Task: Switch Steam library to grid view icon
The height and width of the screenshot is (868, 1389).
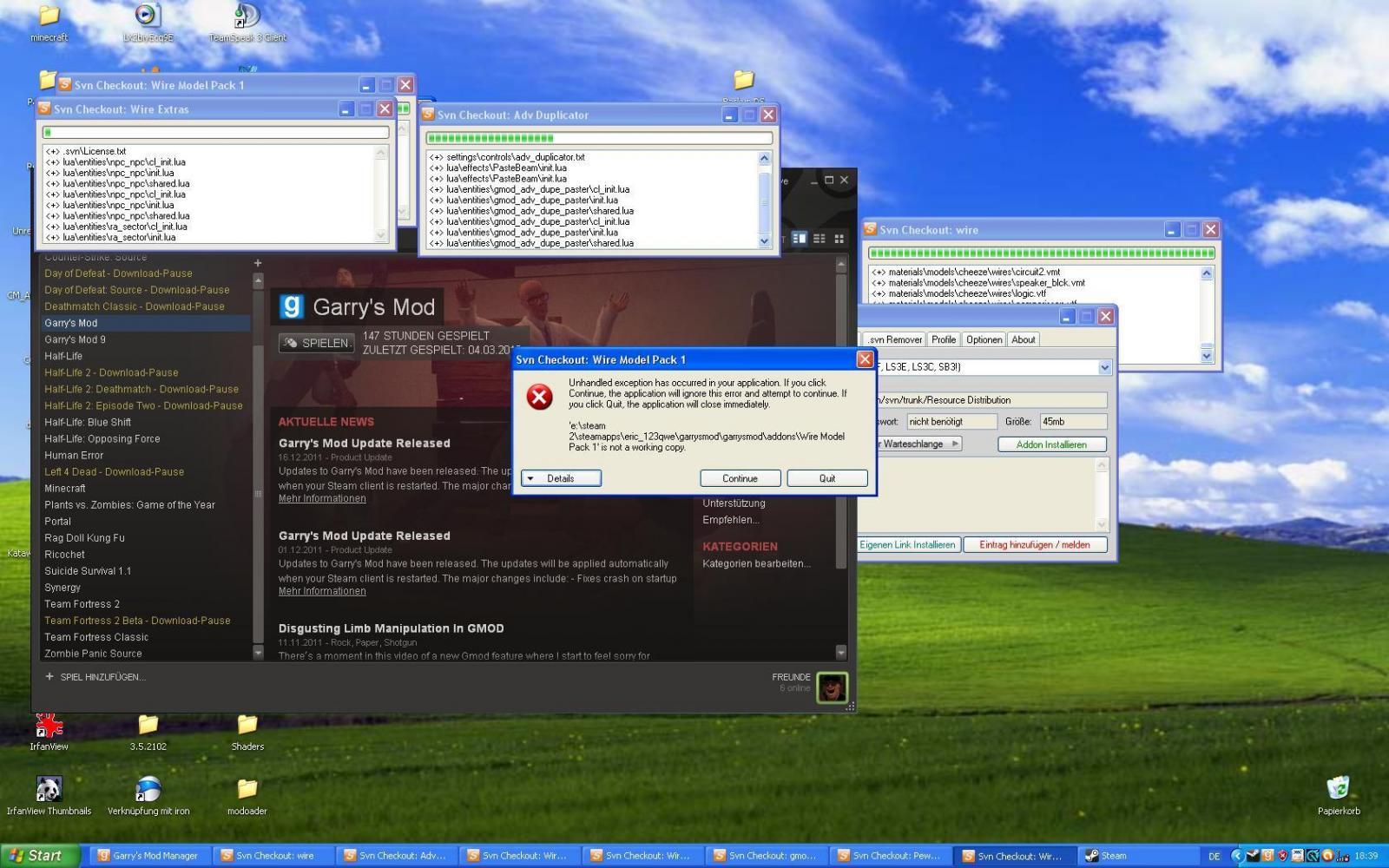Action: (839, 238)
